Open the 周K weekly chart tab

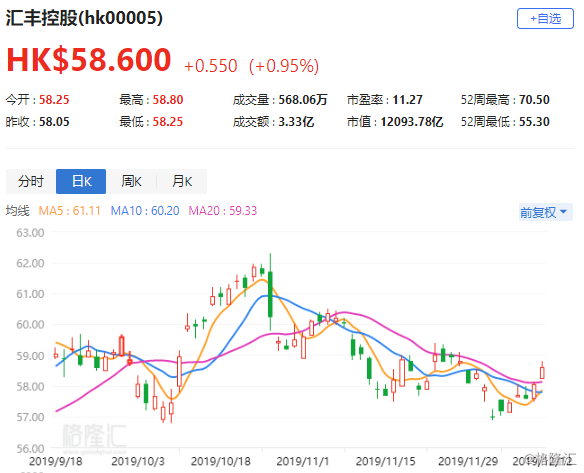coord(131,181)
